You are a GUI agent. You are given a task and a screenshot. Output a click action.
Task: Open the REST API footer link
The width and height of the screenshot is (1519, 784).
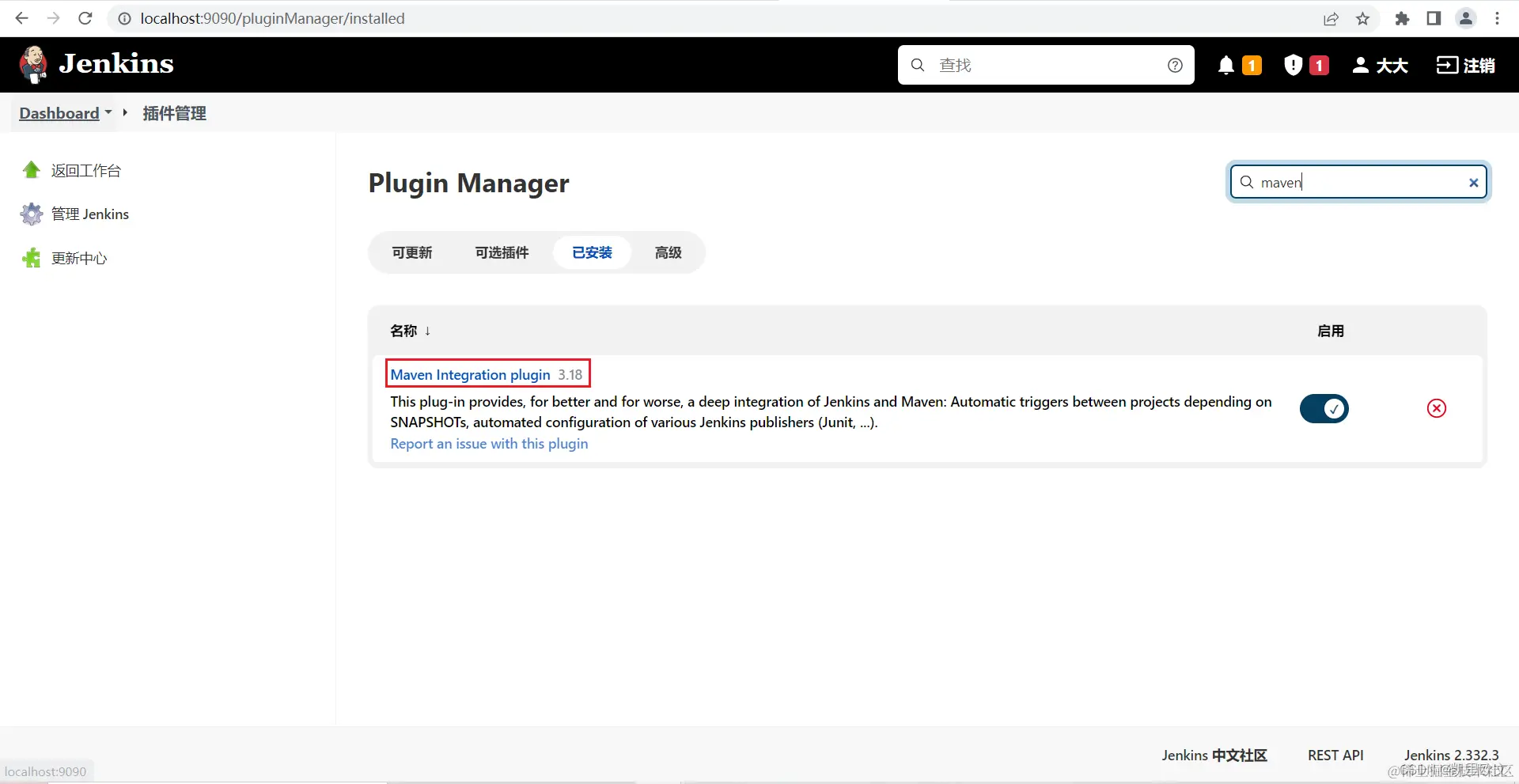coord(1335,755)
